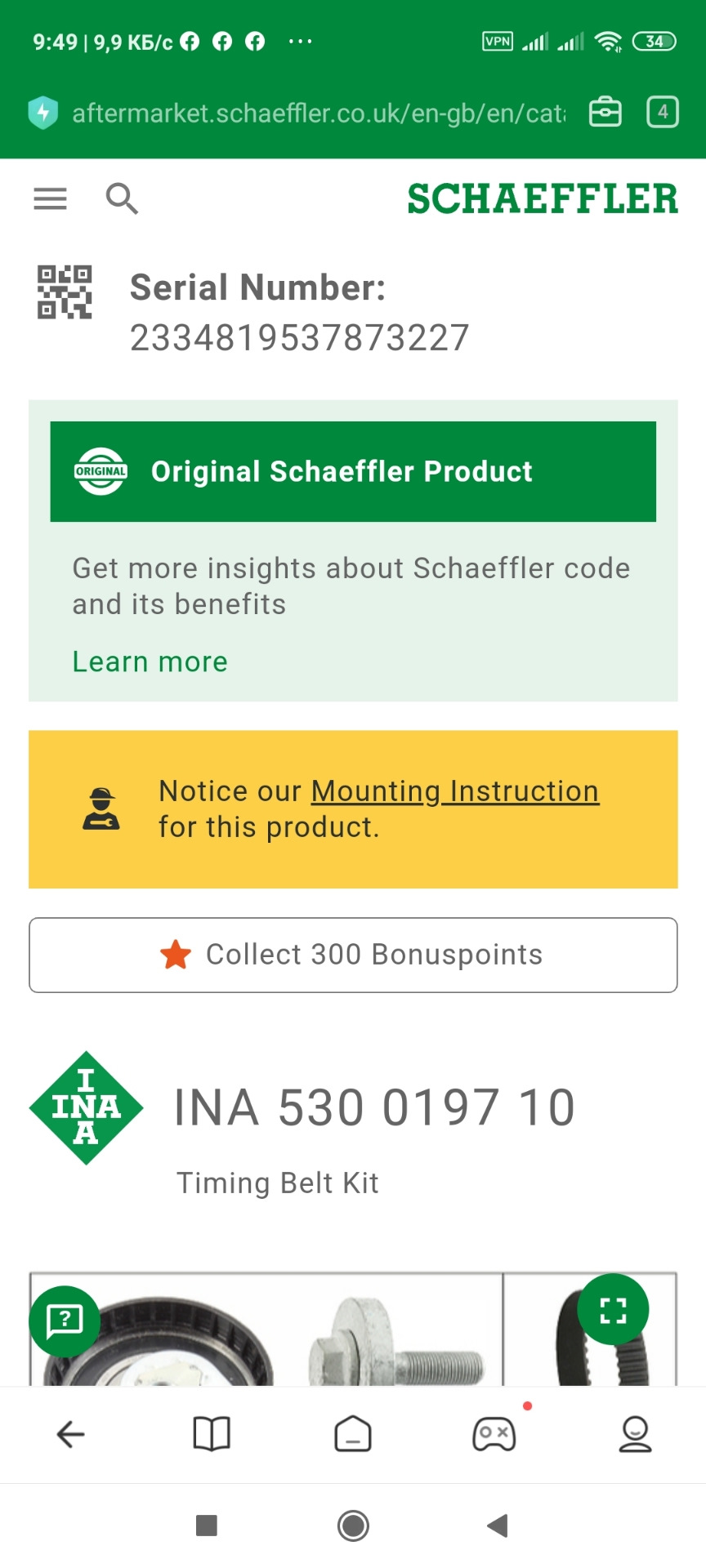Open the tab switcher showing 4 tabs
Screen dimensions: 706x1568
pos(663,112)
